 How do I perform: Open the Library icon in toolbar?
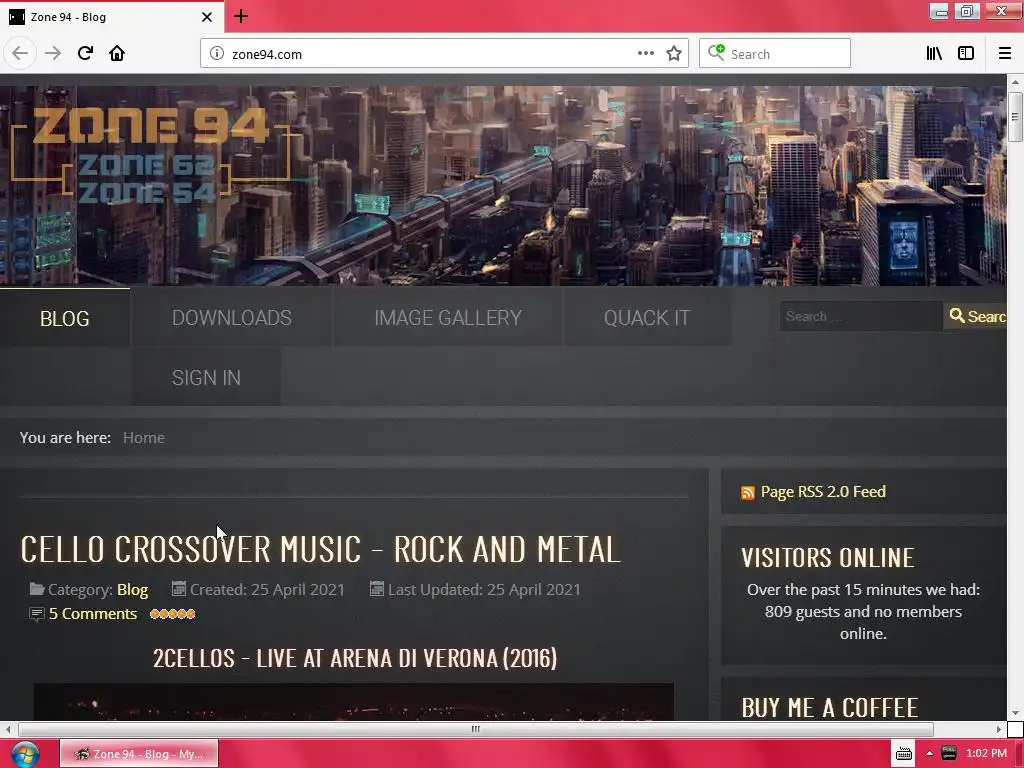(934, 54)
